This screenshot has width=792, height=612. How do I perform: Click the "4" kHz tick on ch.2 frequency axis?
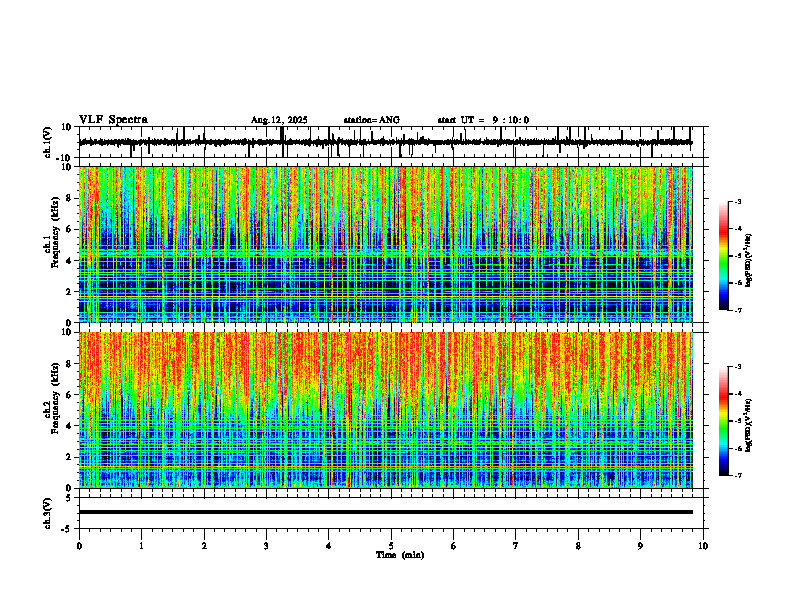[70, 426]
